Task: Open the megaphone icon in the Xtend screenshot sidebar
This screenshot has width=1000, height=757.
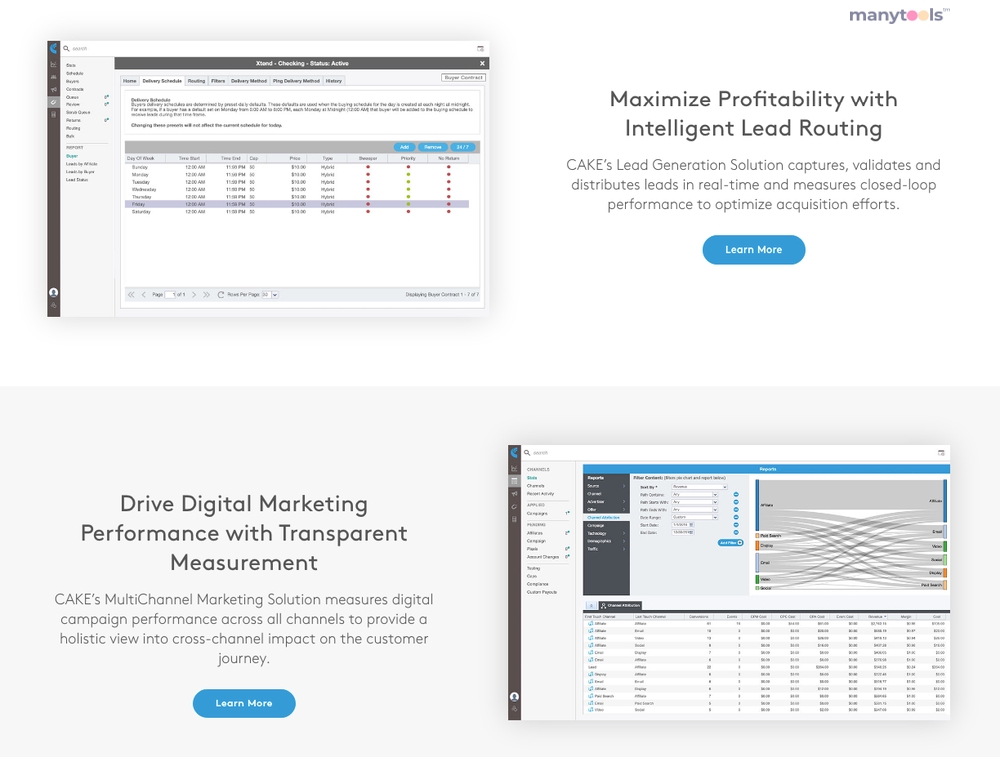Action: point(54,89)
